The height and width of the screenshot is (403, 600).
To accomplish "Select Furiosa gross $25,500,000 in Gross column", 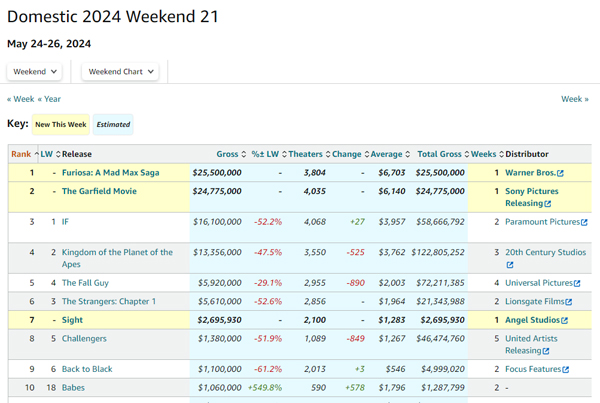I will pos(217,173).
